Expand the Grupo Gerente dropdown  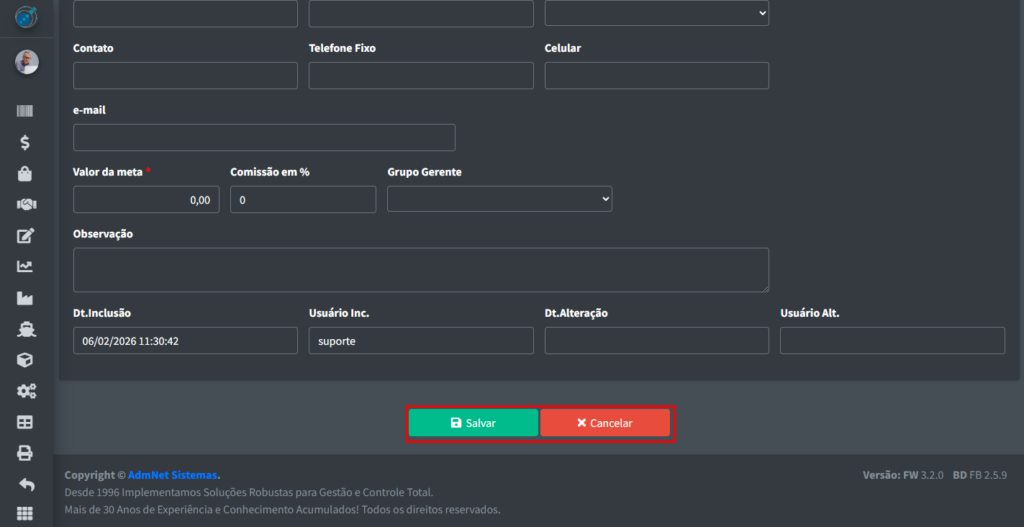[499, 200]
